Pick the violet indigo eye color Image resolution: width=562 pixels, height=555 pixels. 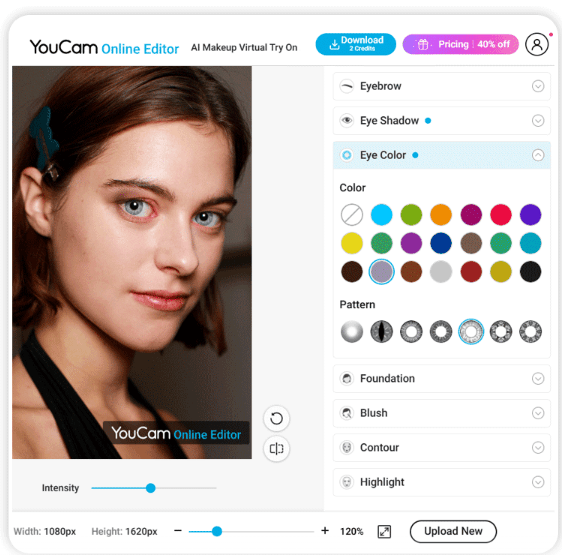pyautogui.click(x=530, y=215)
